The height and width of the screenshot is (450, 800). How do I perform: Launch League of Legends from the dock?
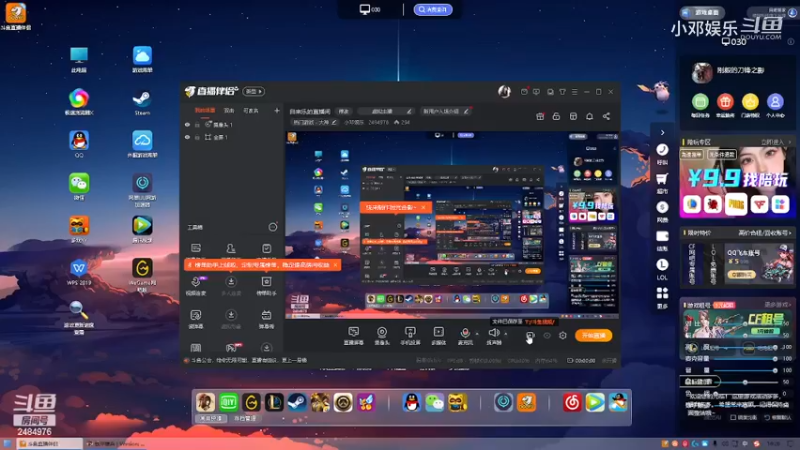(x=274, y=403)
